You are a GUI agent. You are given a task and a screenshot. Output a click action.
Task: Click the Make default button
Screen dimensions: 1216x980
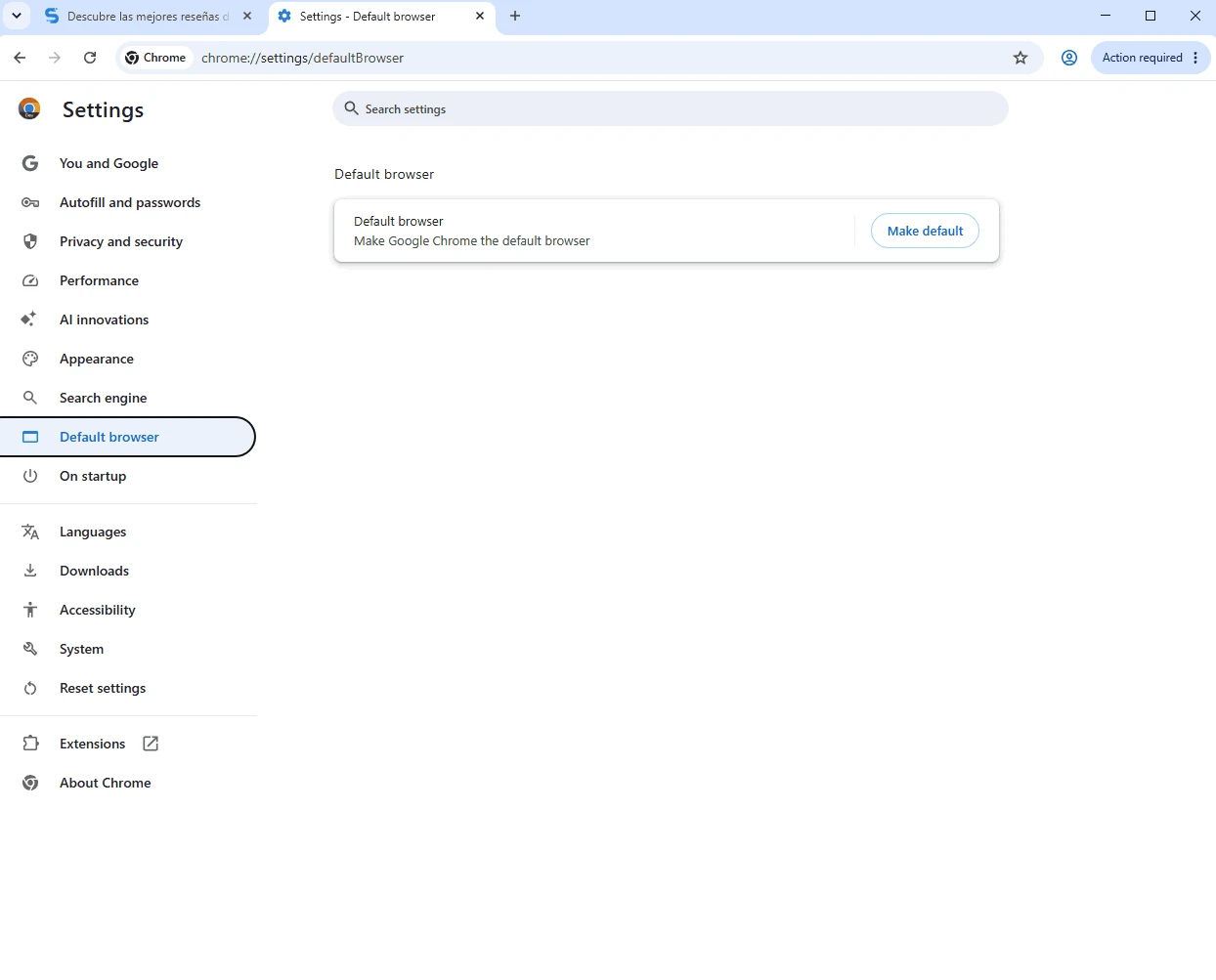(x=925, y=231)
